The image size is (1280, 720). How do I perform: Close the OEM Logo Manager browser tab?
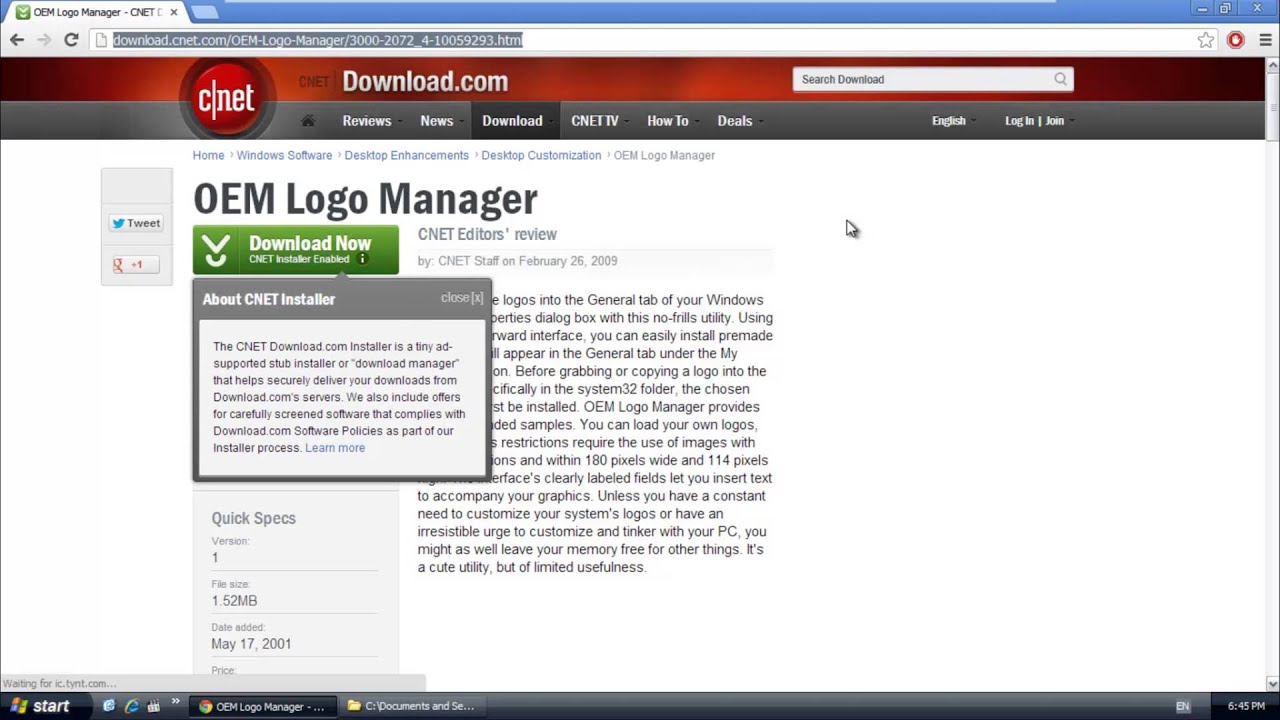(173, 12)
